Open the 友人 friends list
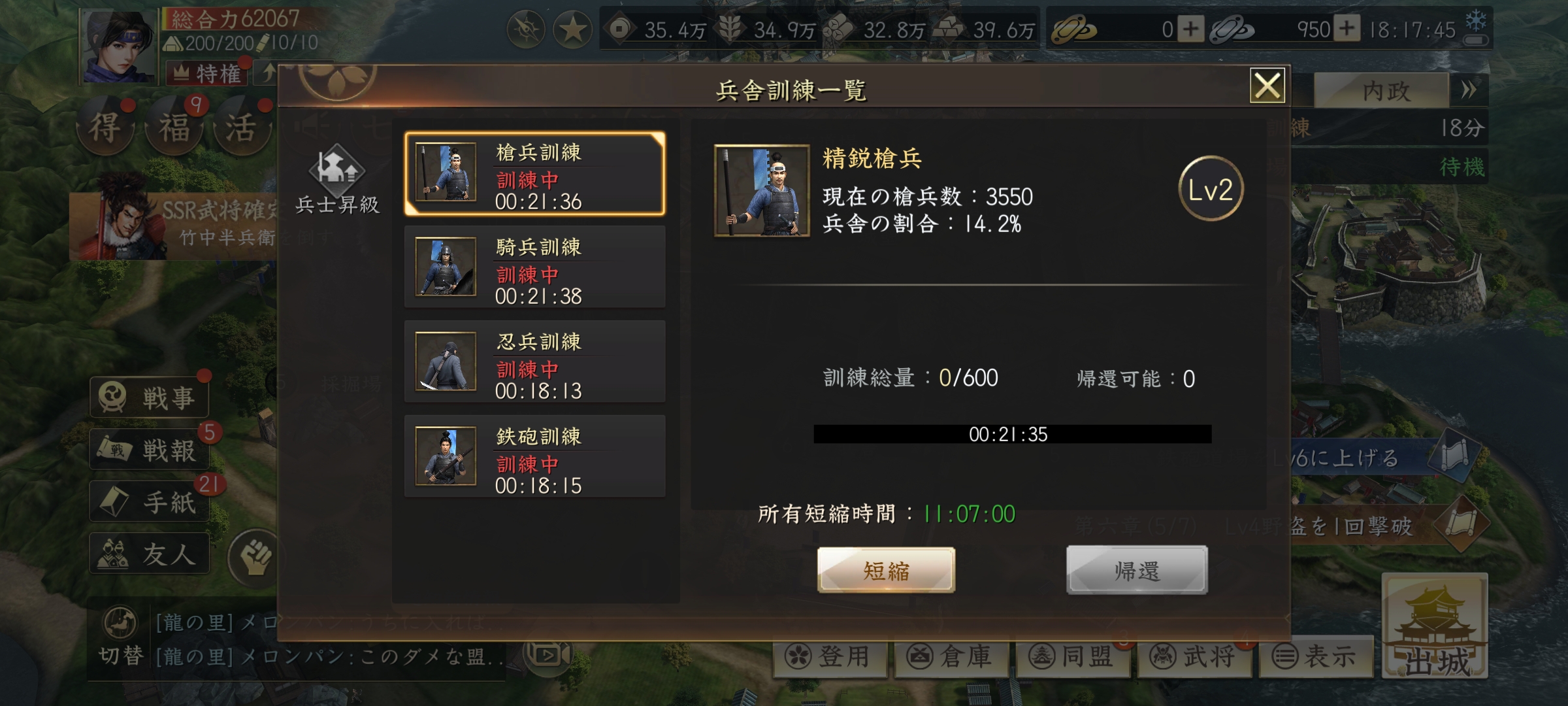This screenshot has height=706, width=1568. click(x=149, y=554)
